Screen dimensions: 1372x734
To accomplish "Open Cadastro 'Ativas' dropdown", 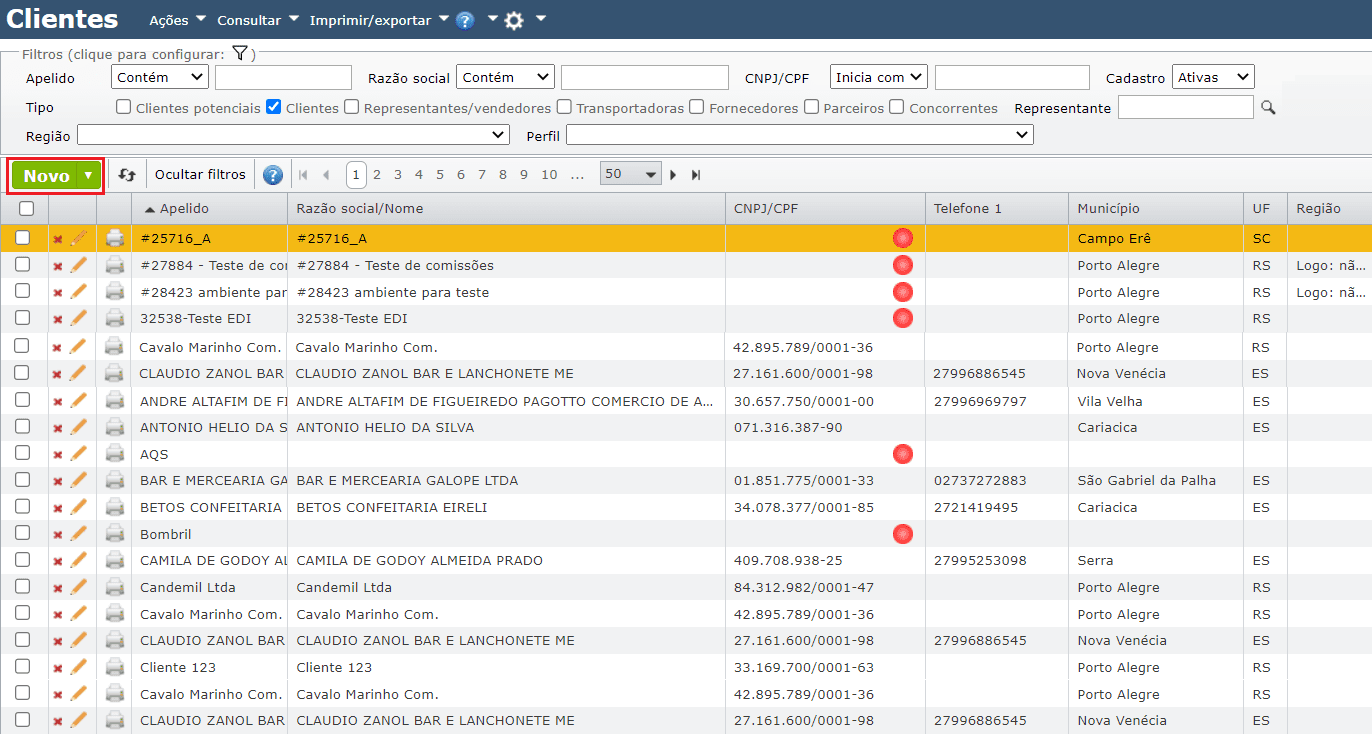I will coord(1214,77).
